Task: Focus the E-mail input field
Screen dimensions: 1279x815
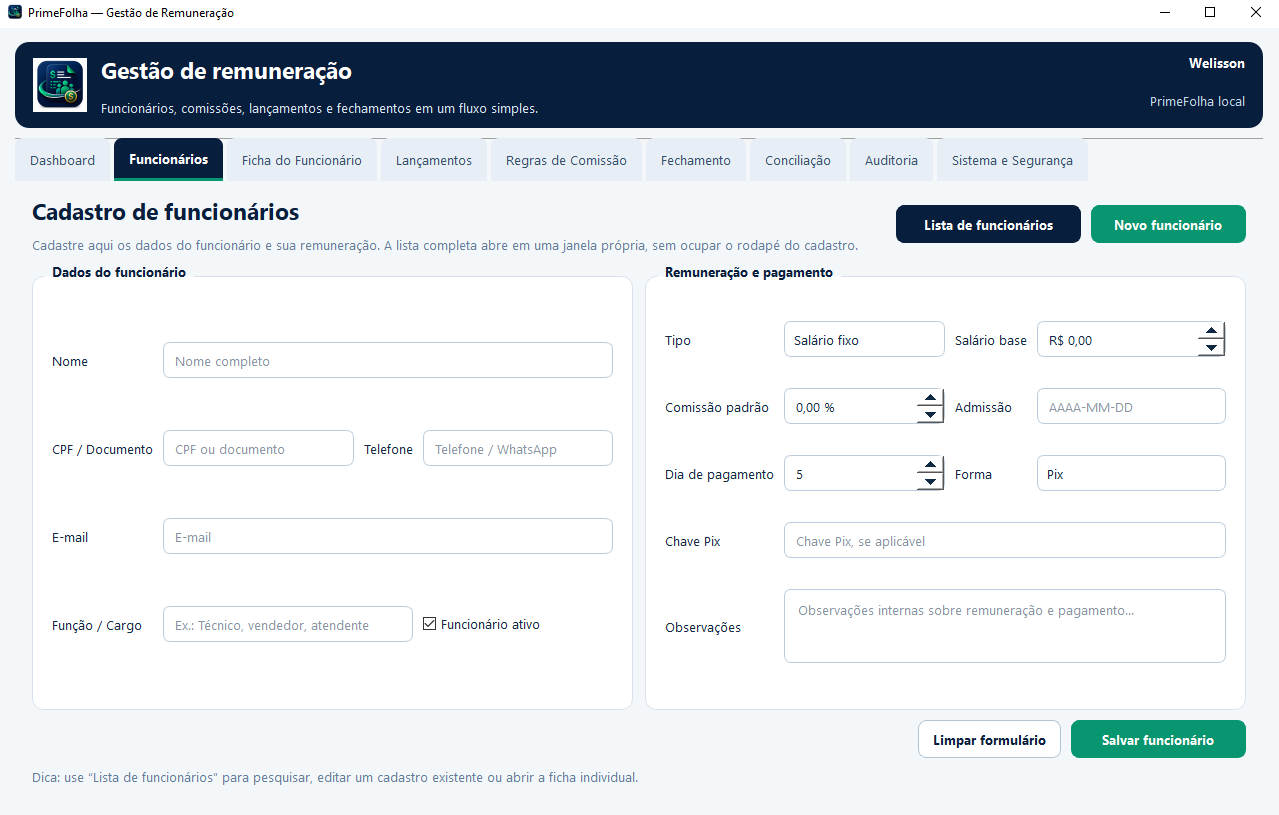Action: [388, 537]
